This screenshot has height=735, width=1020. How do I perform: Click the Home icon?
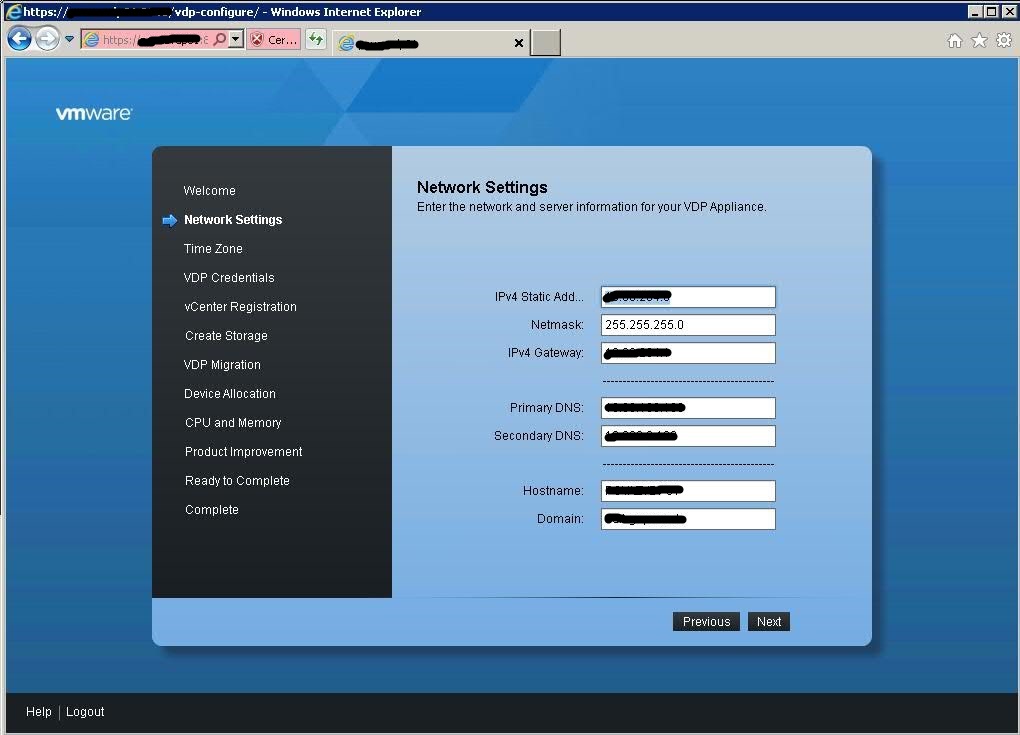[954, 41]
